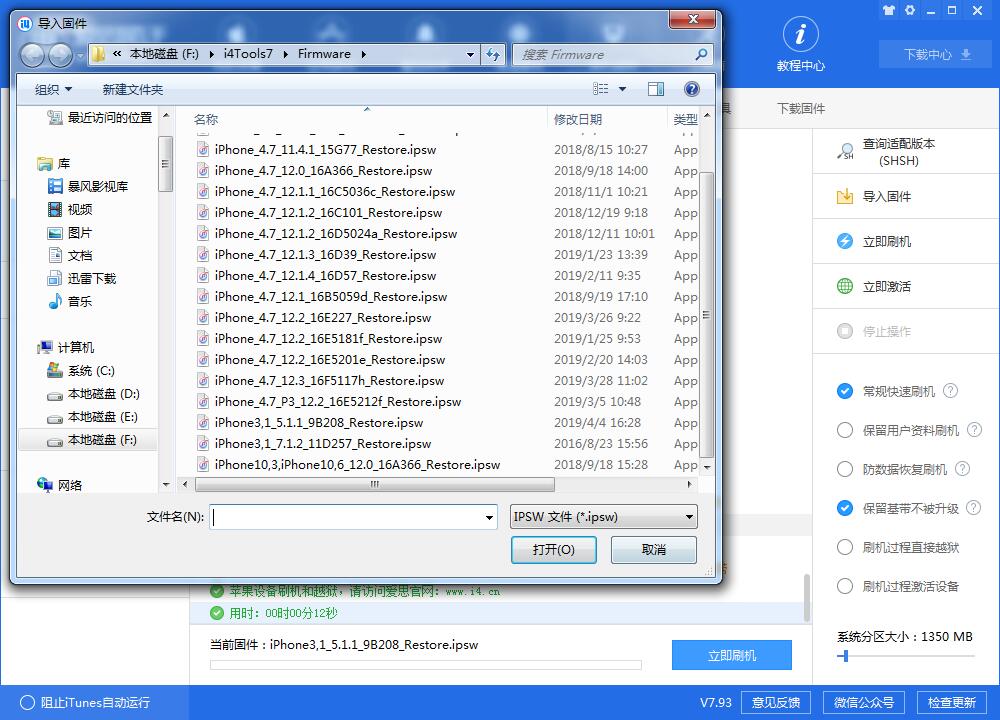Switch to 下载固件 tab
This screenshot has width=1000, height=720.
pyautogui.click(x=800, y=108)
